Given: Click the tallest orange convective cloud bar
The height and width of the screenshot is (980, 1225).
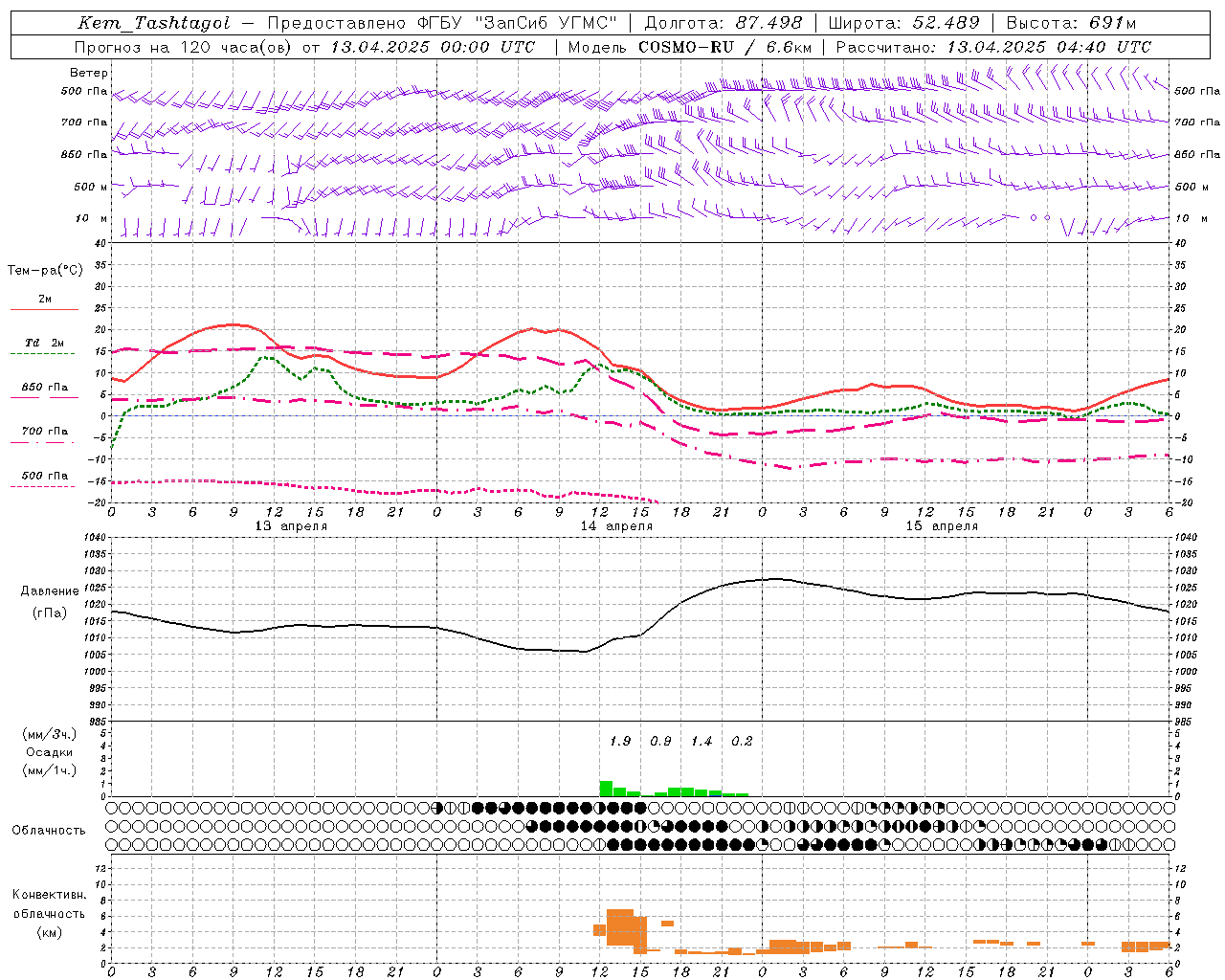Looking at the screenshot, I should 620,926.
